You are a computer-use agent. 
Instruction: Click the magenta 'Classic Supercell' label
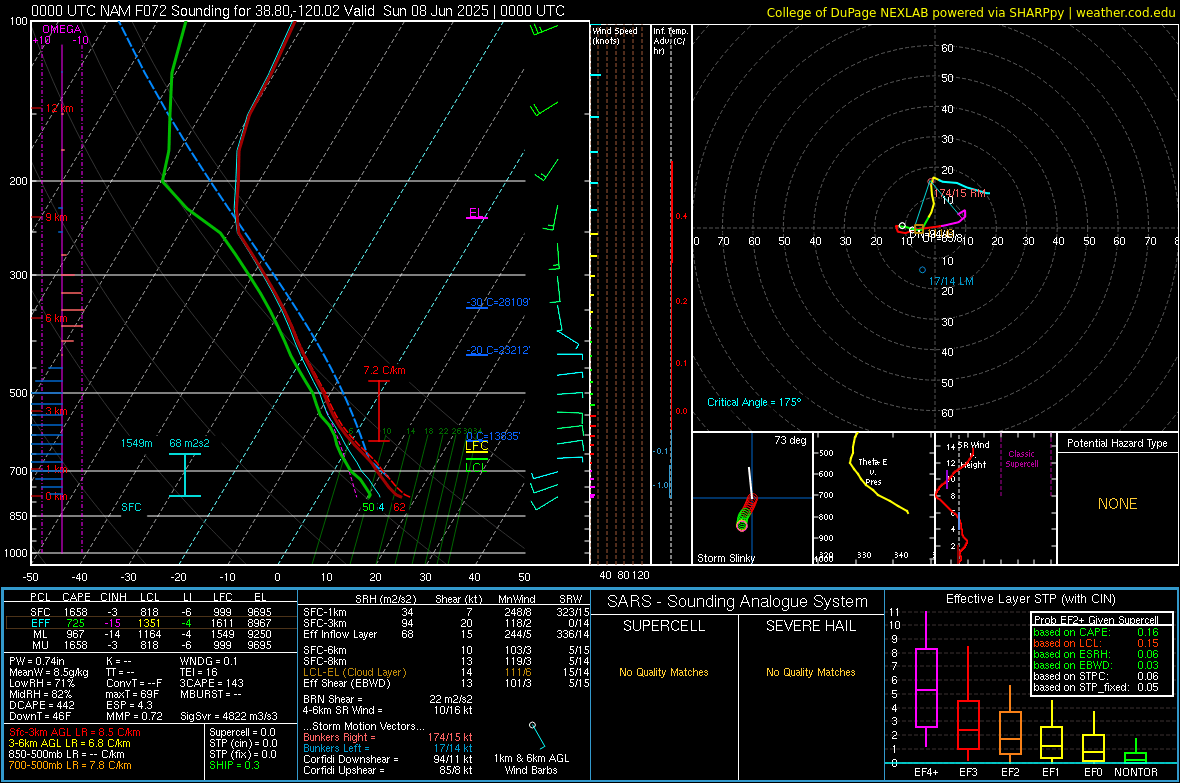pyautogui.click(x=1021, y=459)
